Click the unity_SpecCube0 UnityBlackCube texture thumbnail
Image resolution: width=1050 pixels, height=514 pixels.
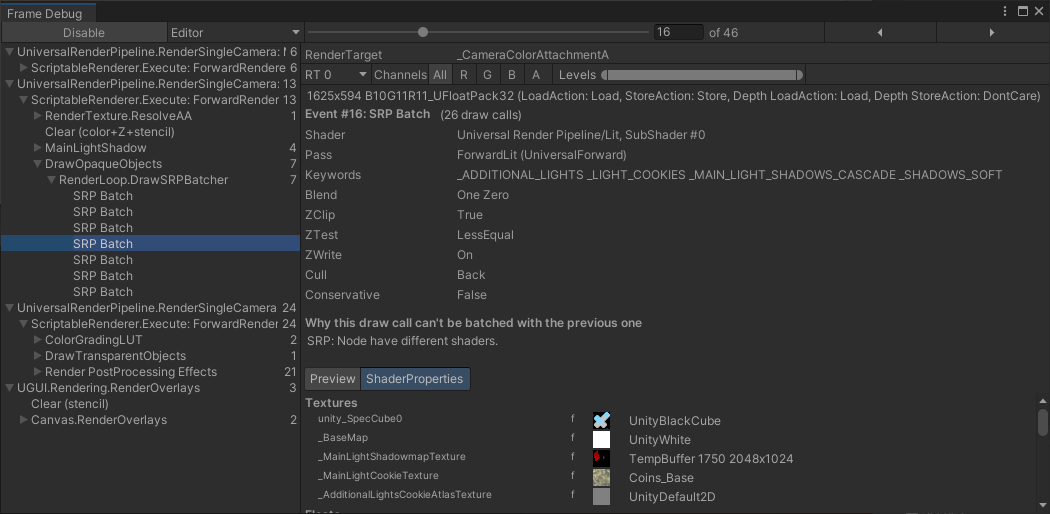click(x=601, y=421)
